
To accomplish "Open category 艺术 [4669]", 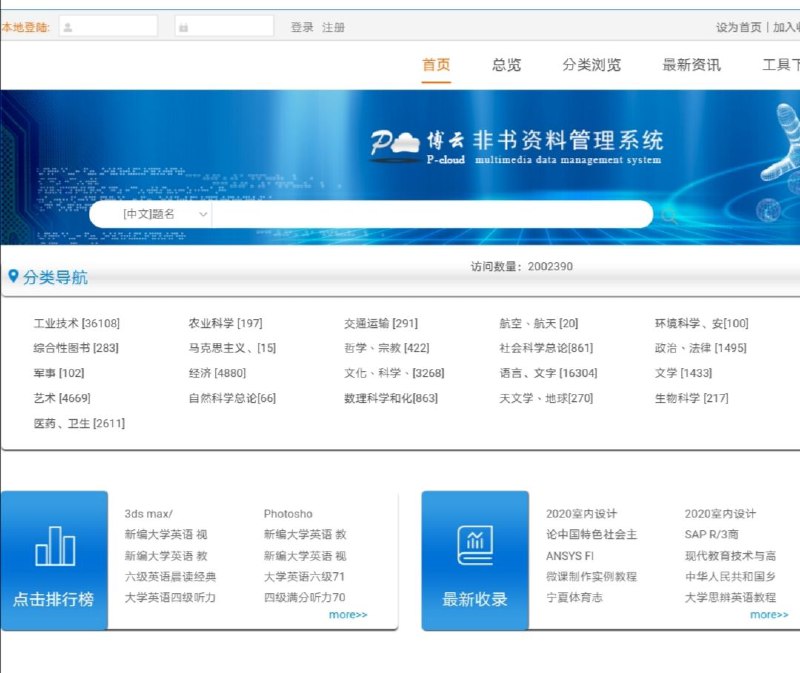I will (62, 398).
